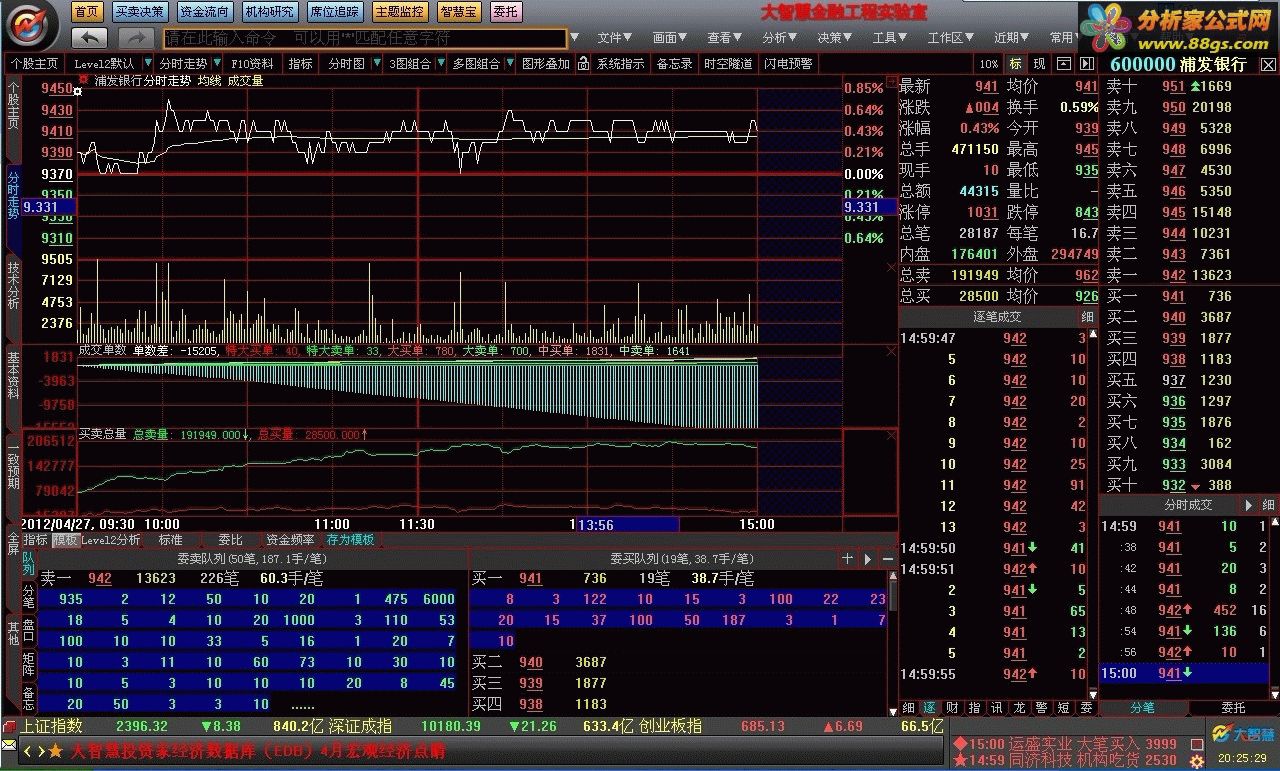Click the 图形叠加 toolbar item
Screen dimensions: 1280x771
point(545,63)
